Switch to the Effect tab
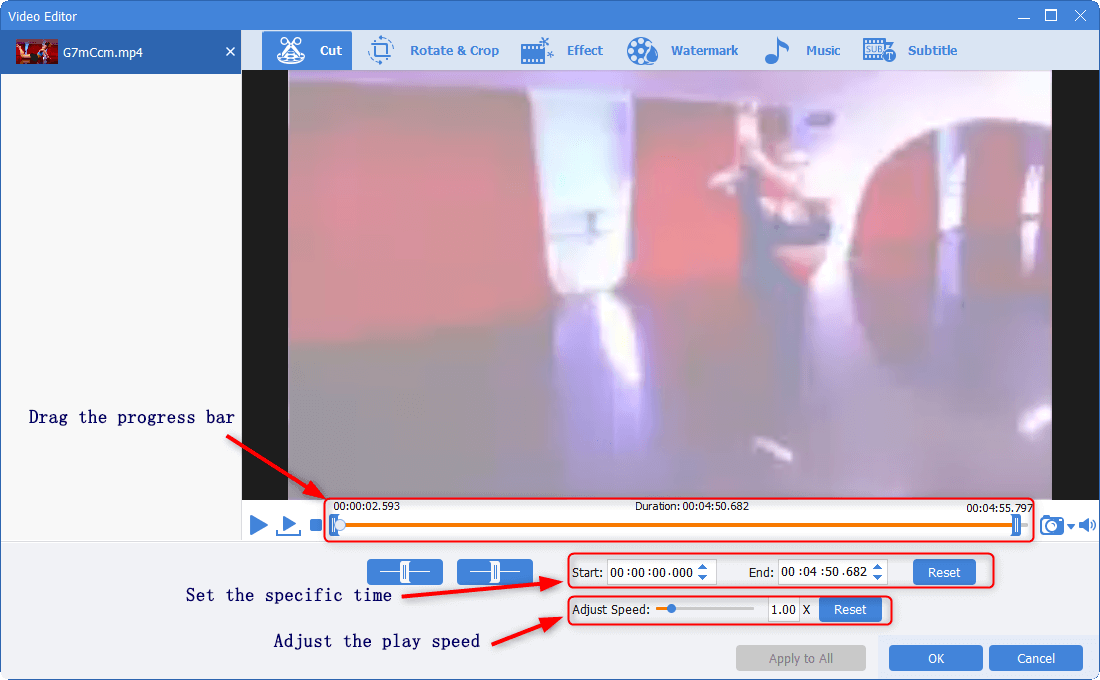 pos(562,51)
